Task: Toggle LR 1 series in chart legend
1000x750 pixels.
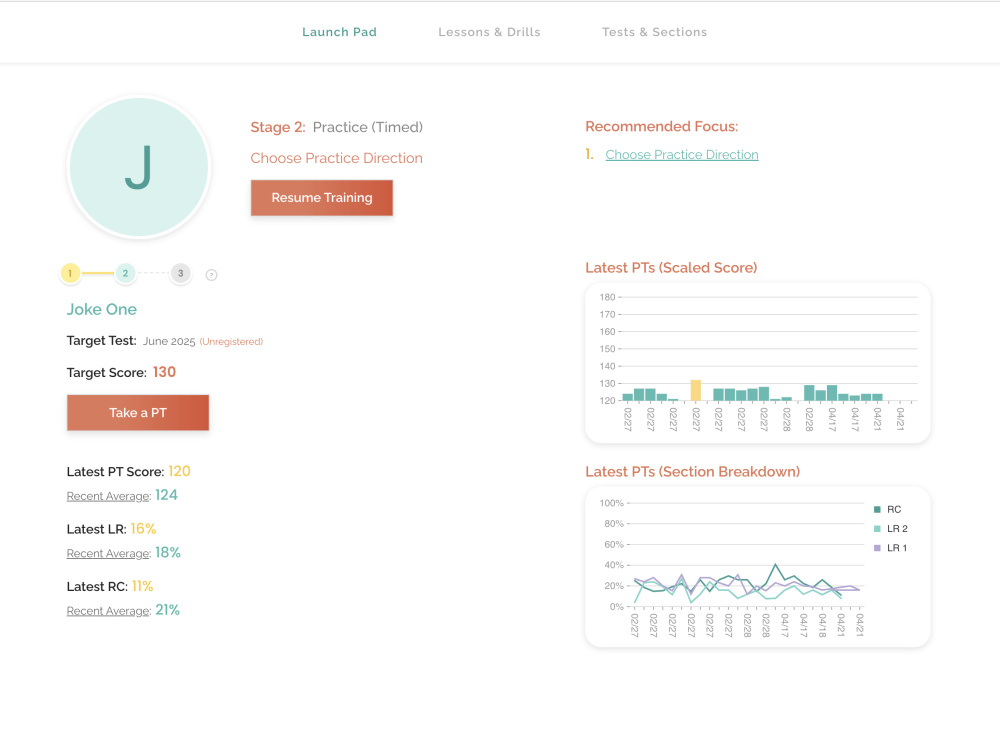Action: (x=890, y=548)
